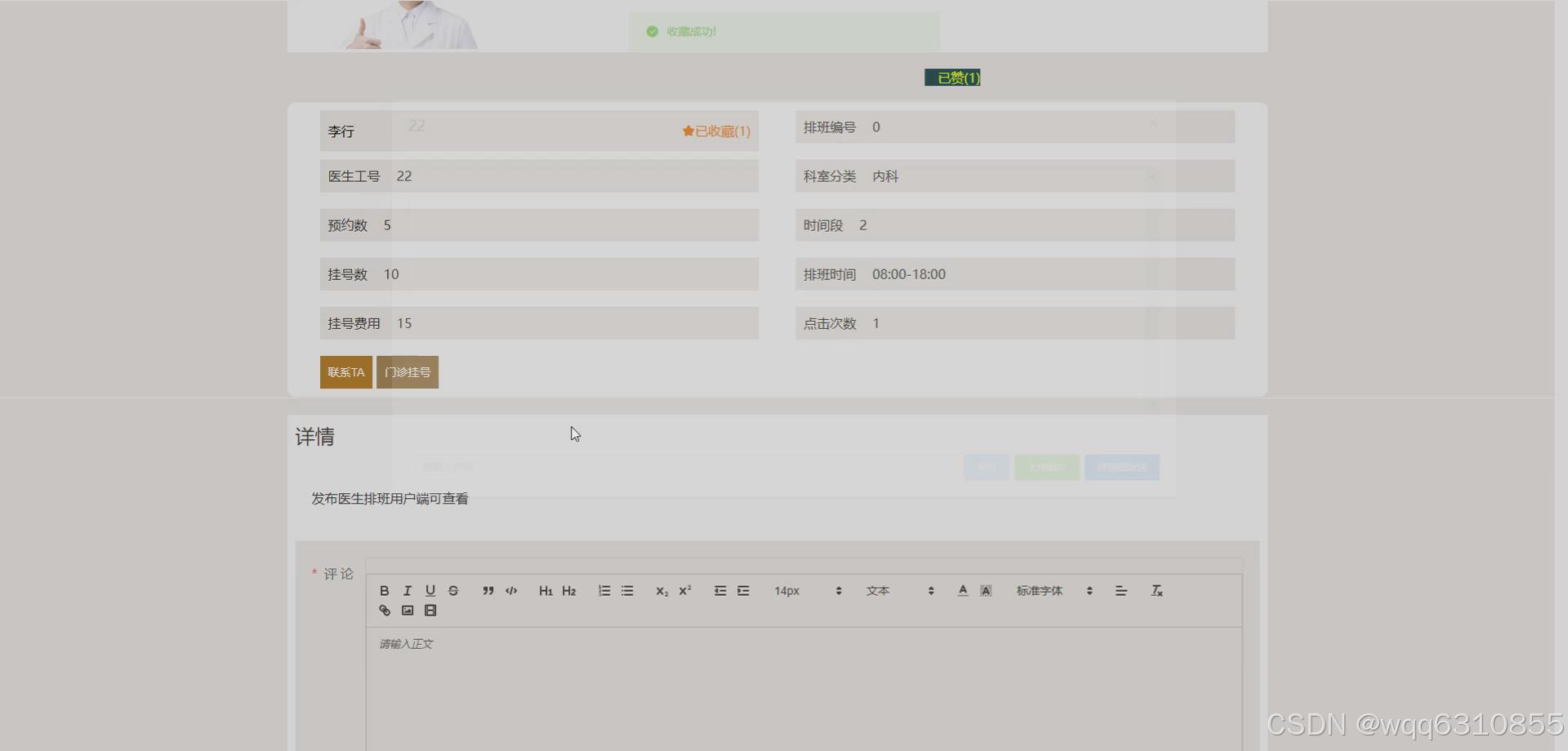Toggle bold formatting in comment editor
The height and width of the screenshot is (751, 1568).
[384, 591]
